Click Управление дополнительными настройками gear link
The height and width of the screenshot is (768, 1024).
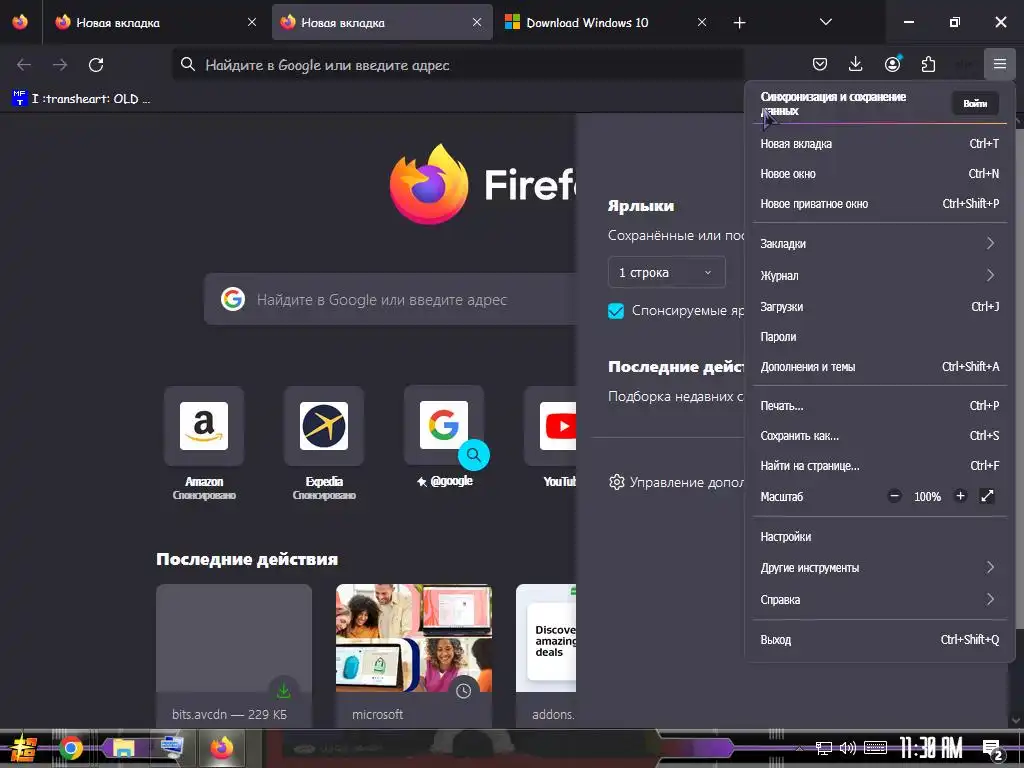pyautogui.click(x=677, y=483)
